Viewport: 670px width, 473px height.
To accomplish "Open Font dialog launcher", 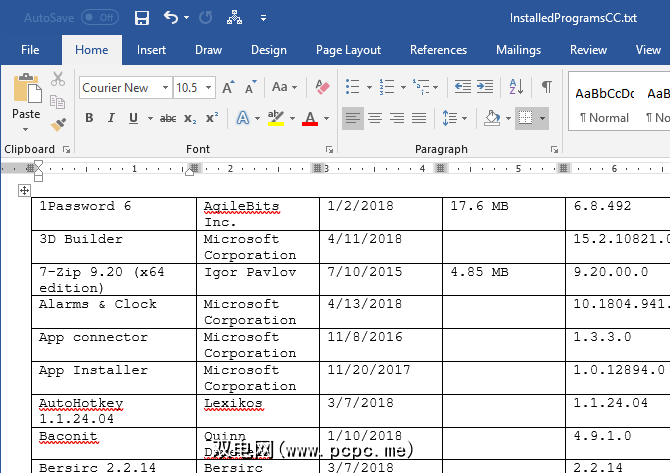I will point(329,149).
